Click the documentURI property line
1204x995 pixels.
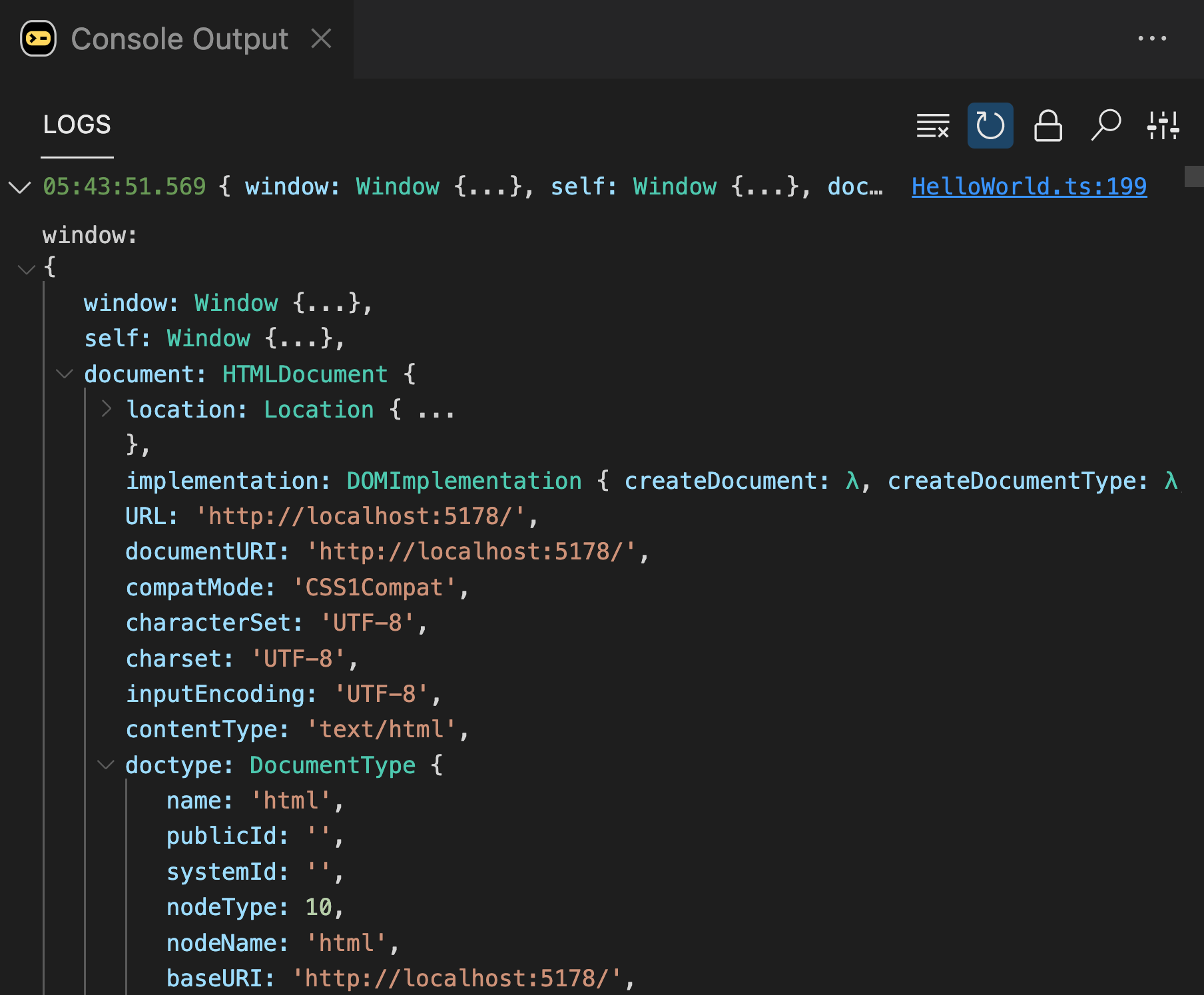point(387,552)
